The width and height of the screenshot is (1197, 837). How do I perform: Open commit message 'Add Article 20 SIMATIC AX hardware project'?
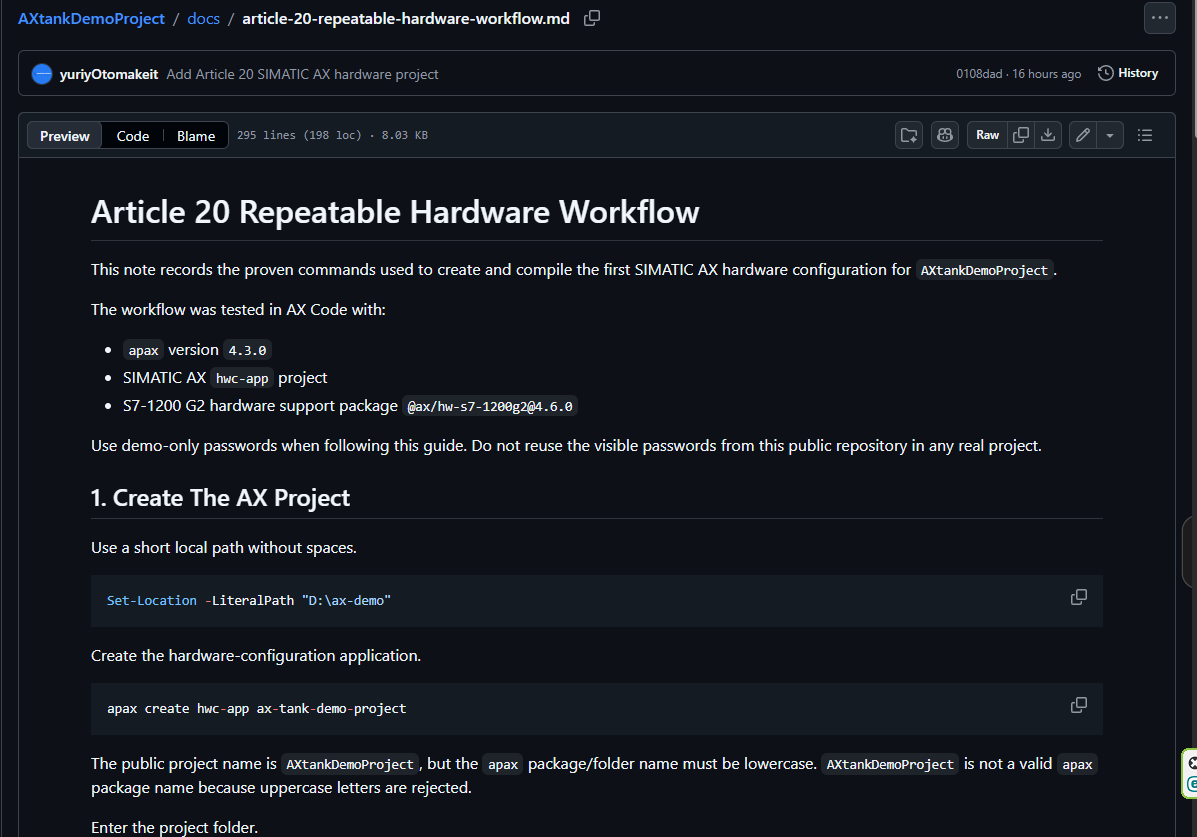tap(302, 74)
